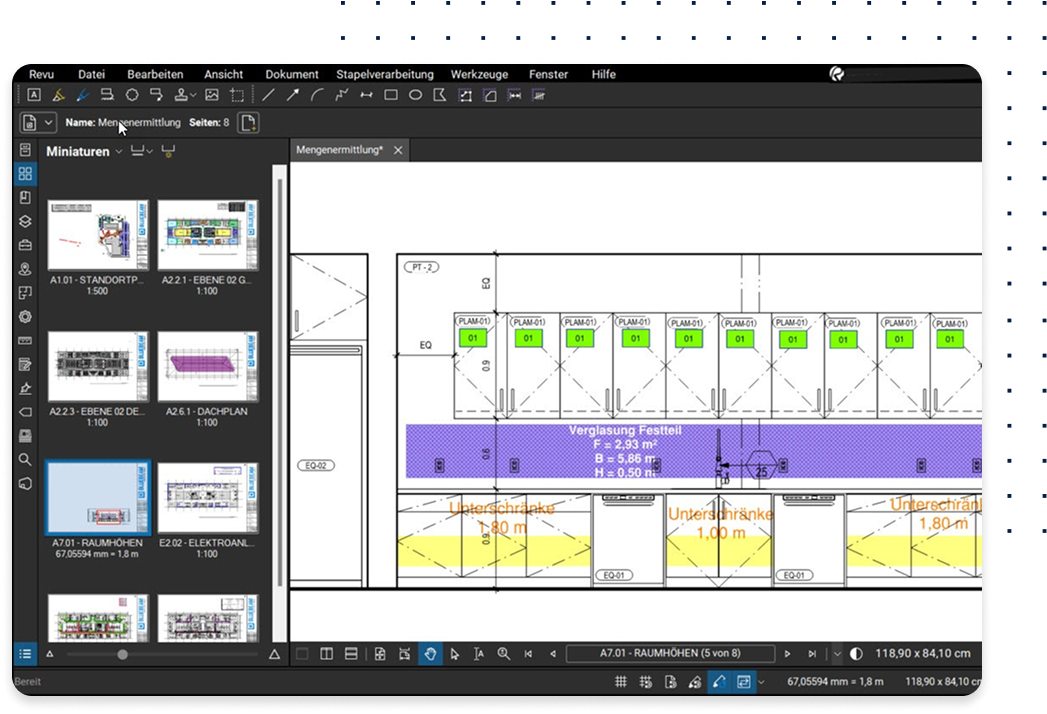Close the Mengenermittlung document tab

point(398,150)
